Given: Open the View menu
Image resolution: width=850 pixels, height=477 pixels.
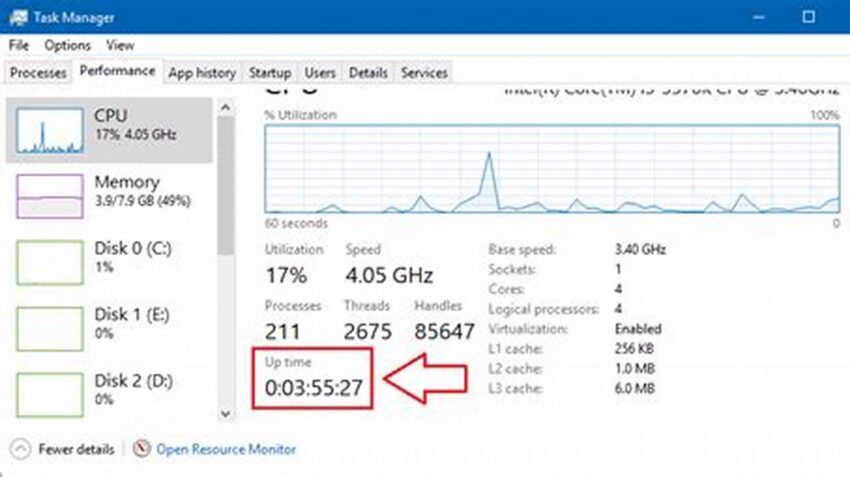Looking at the screenshot, I should (120, 46).
